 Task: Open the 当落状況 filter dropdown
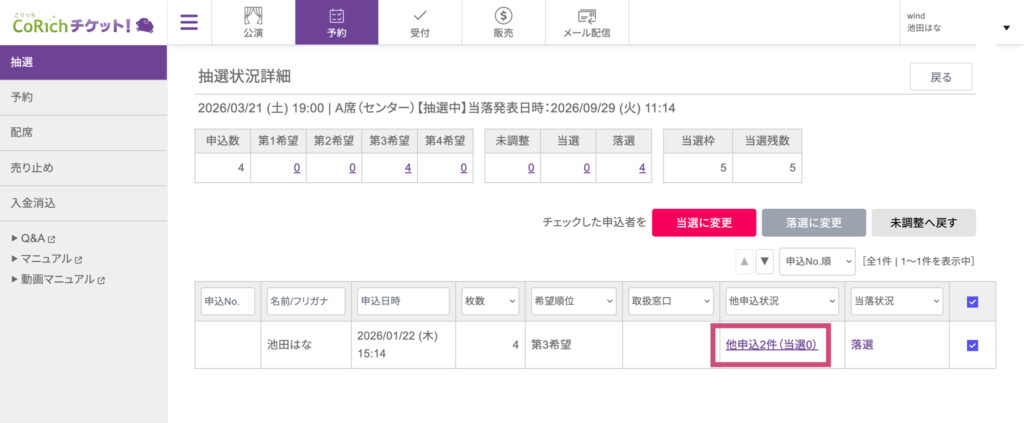896,301
